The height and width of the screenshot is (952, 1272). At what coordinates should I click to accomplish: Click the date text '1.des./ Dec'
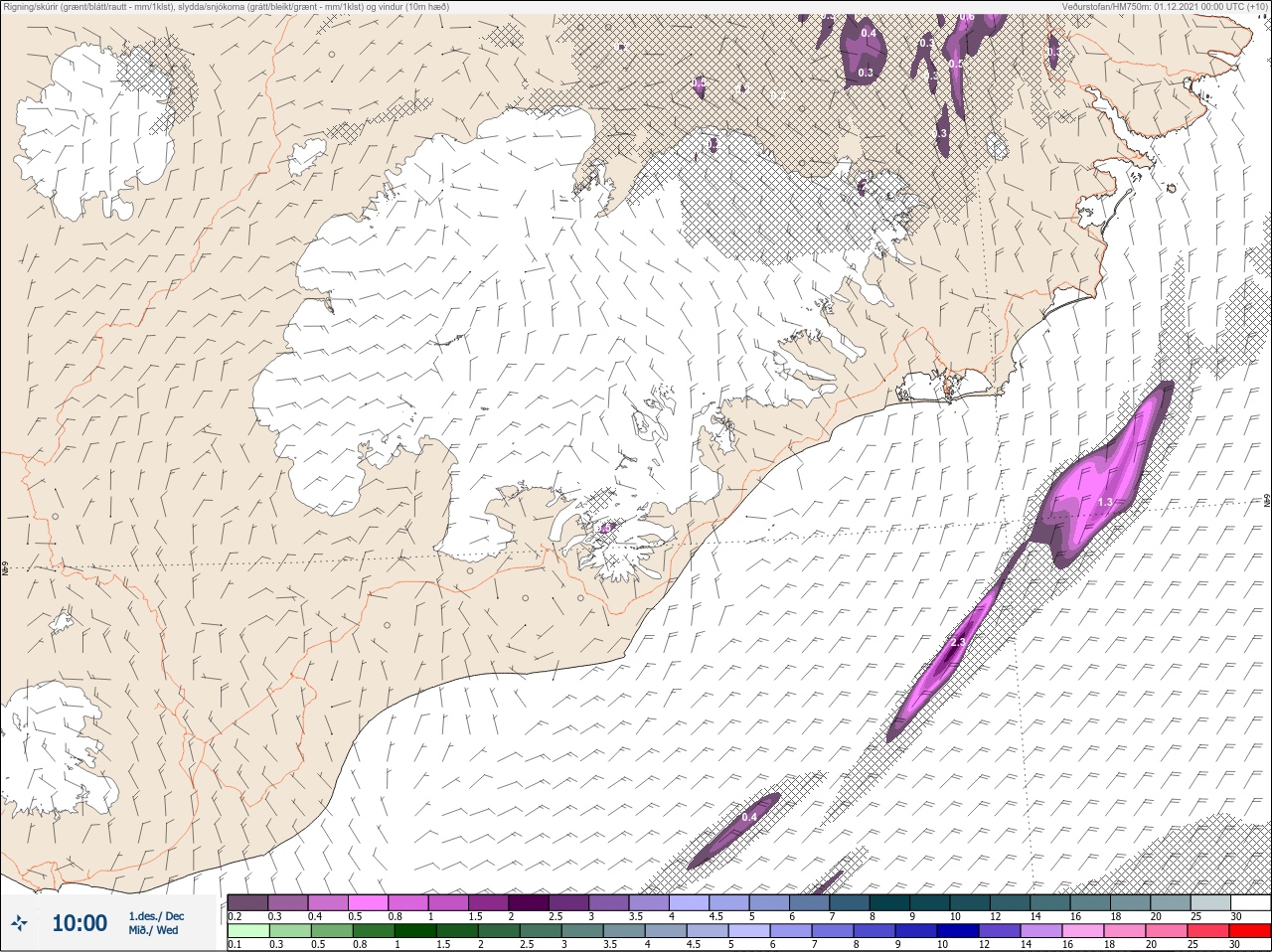(156, 916)
